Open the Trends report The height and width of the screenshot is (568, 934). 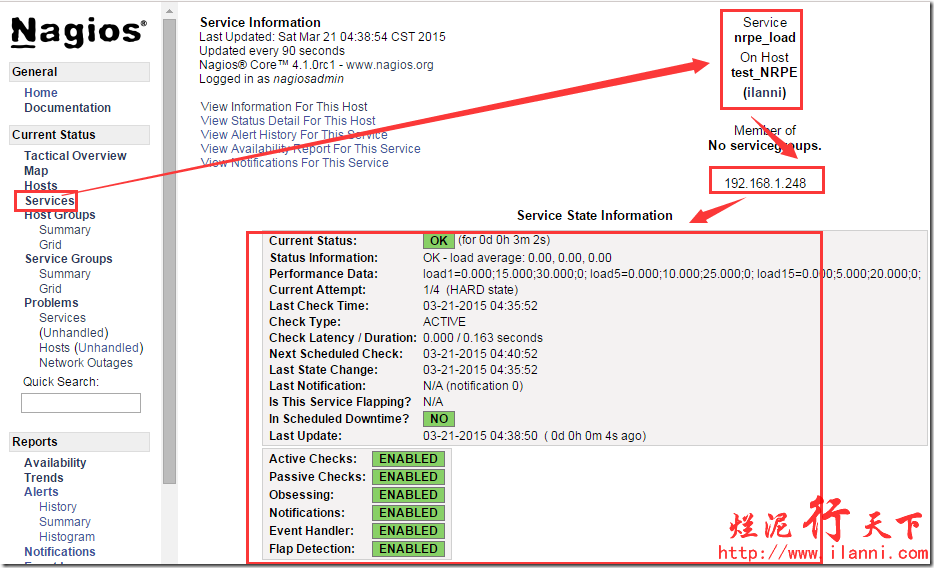click(43, 478)
